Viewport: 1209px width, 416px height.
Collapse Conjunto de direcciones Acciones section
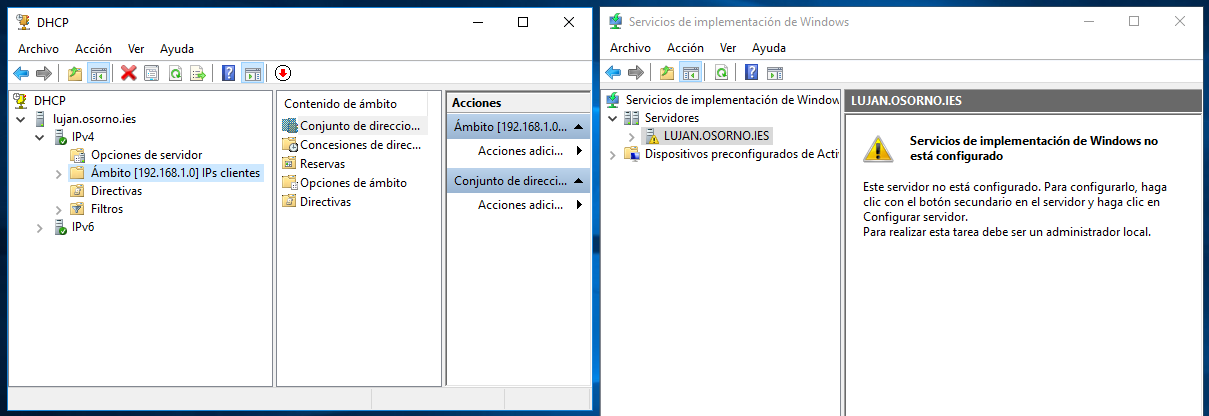(x=579, y=182)
